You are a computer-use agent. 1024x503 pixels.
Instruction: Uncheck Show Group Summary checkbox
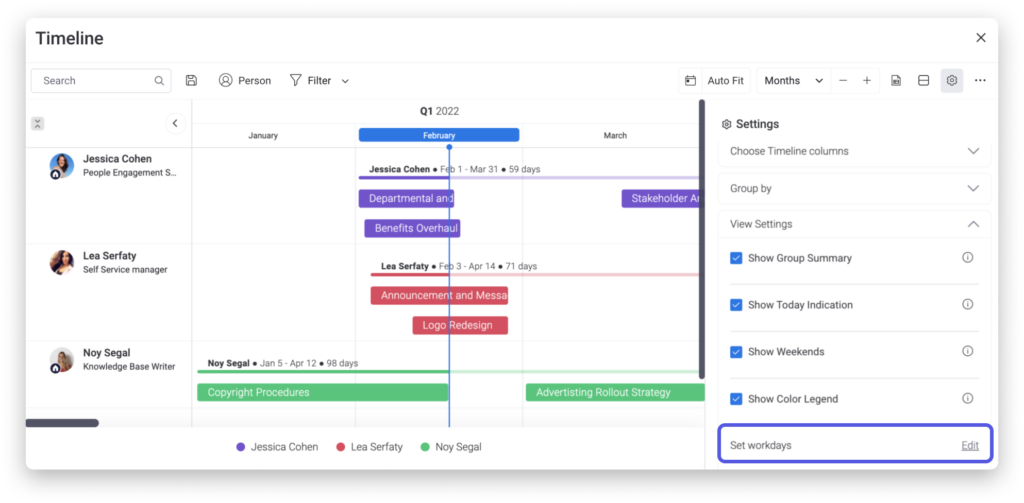coord(736,258)
